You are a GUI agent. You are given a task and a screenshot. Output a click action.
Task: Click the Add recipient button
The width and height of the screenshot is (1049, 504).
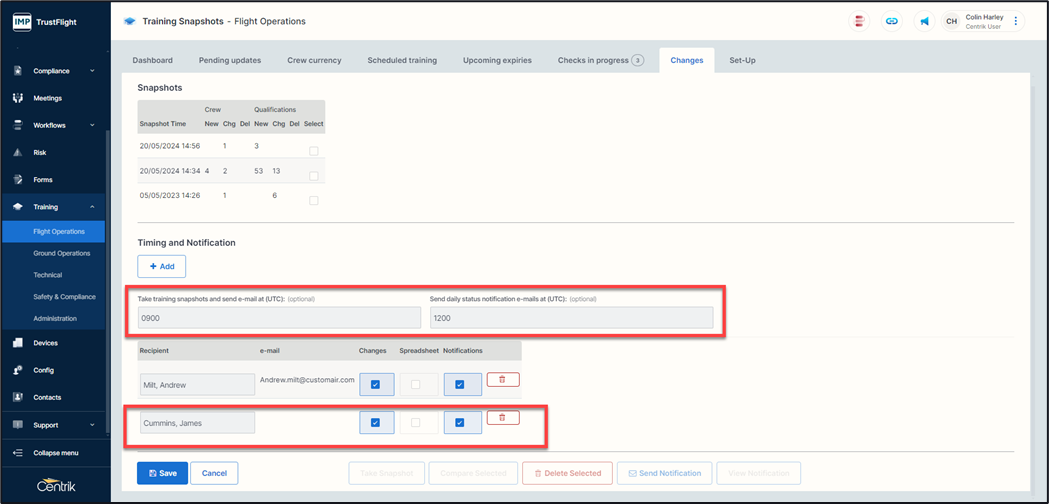click(162, 267)
